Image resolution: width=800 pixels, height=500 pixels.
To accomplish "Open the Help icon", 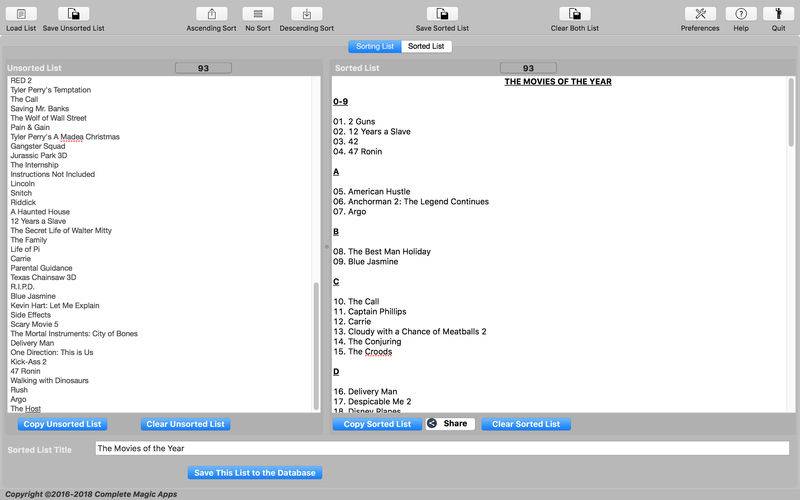I will (741, 14).
